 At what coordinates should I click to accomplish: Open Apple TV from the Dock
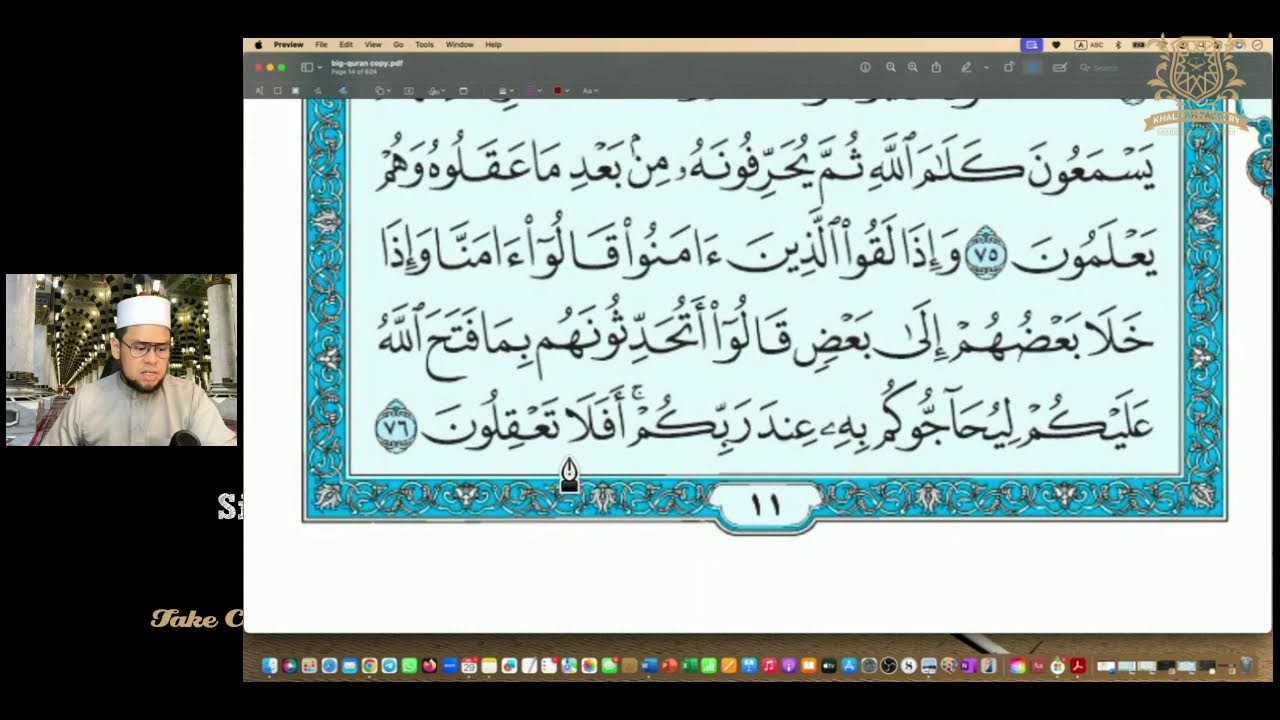click(829, 666)
